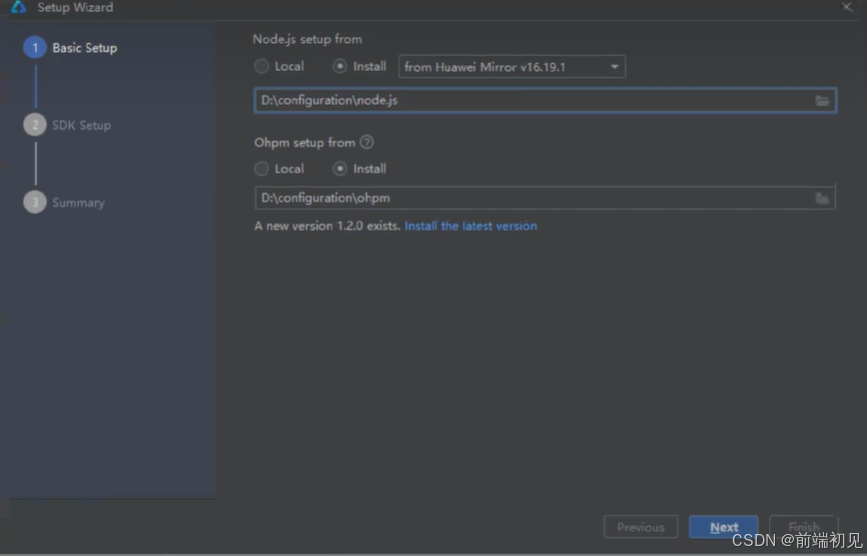The width and height of the screenshot is (867, 556).
Task: Select Local option for Ohpm setup
Action: pyautogui.click(x=279, y=169)
